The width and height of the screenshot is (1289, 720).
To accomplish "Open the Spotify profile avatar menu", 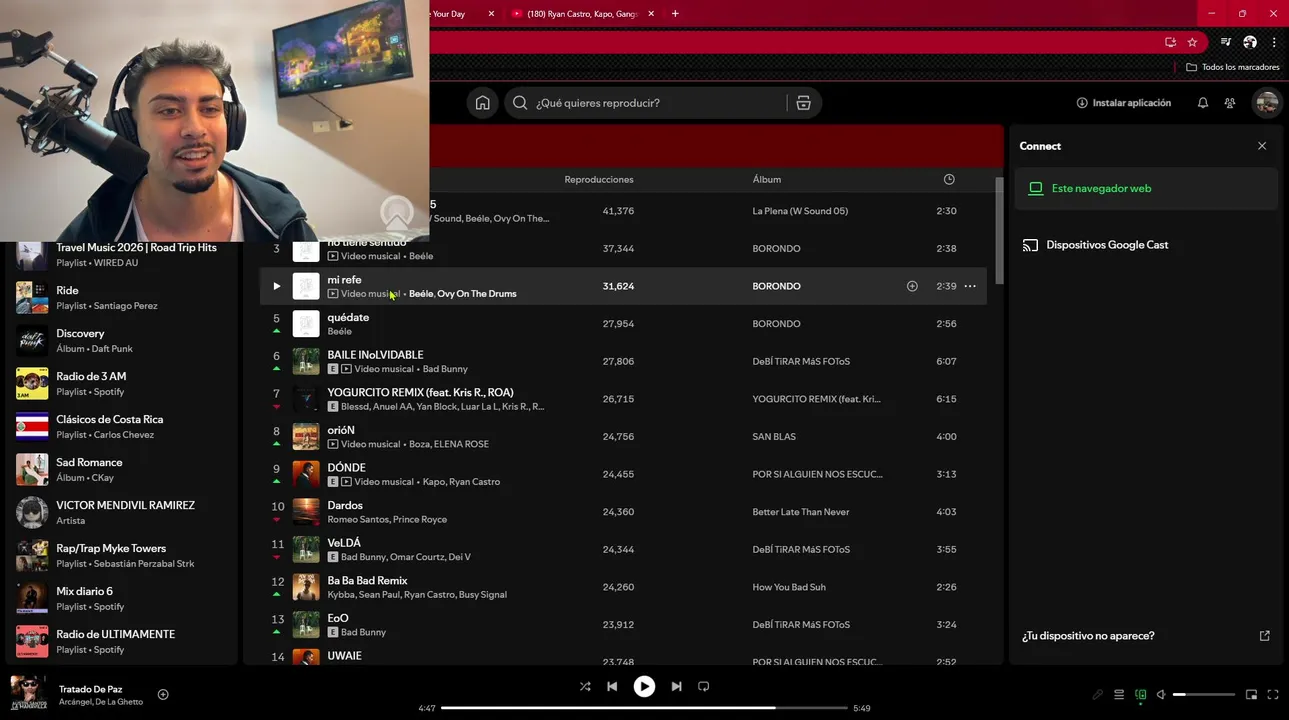I will pos(1267,103).
